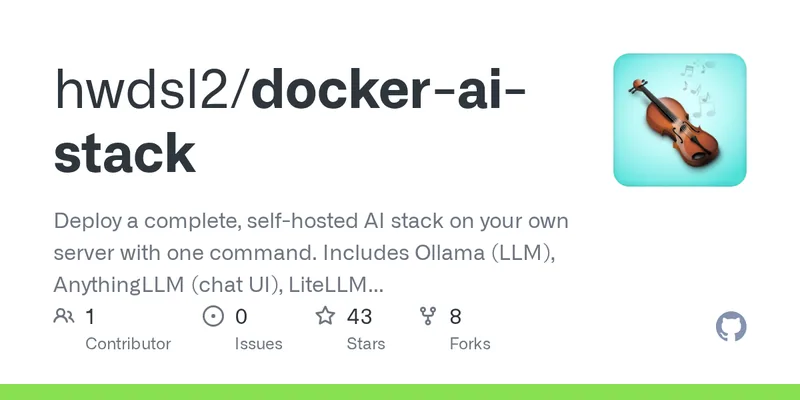Select the Stars label
800x400 pixels.
point(366,344)
